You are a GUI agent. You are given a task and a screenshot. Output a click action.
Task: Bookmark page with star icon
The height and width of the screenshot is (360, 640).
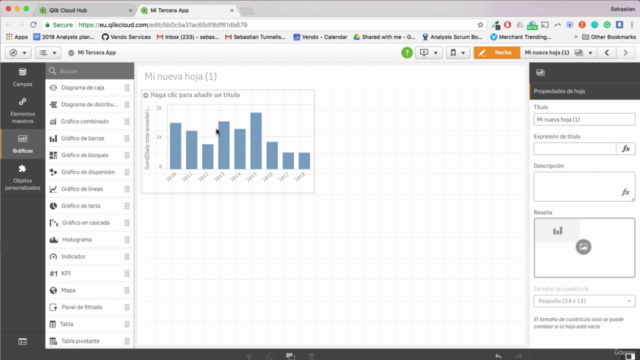click(480, 25)
